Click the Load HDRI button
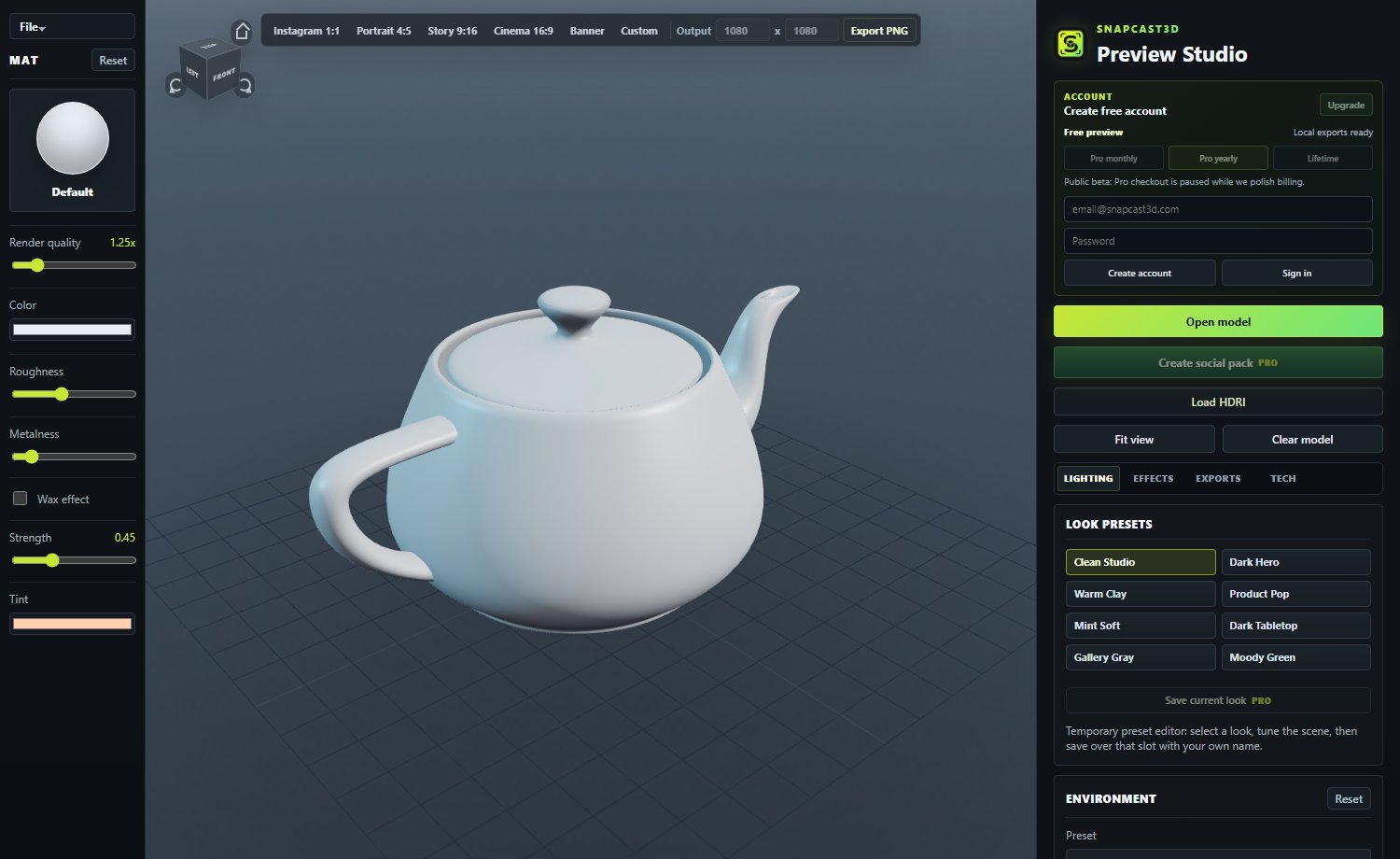 pos(1218,401)
